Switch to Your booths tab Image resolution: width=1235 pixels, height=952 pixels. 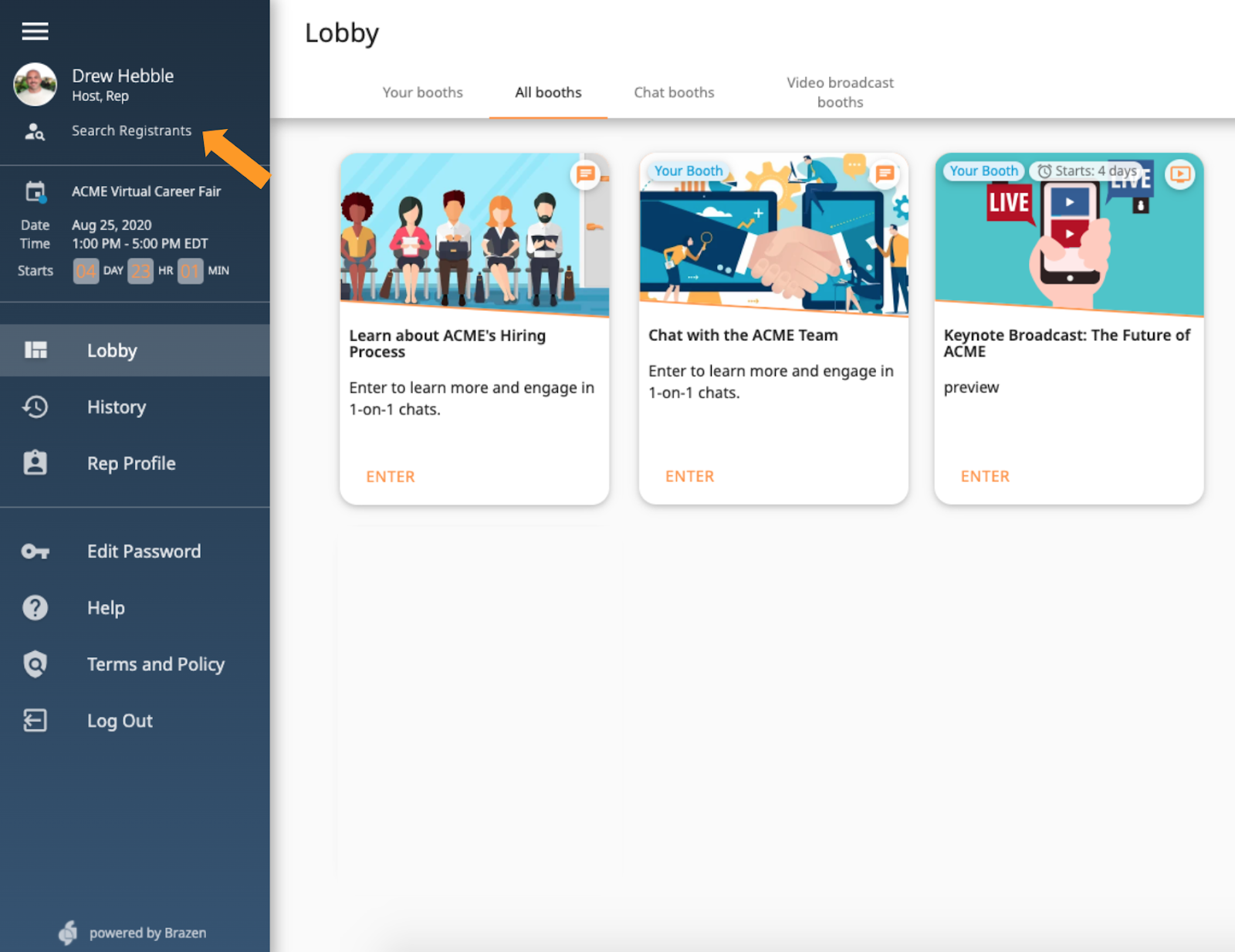[x=423, y=93]
